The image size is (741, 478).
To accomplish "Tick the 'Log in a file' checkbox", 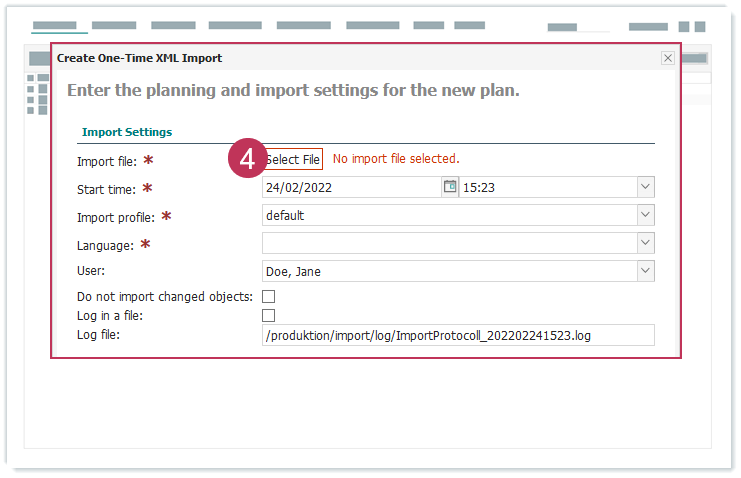I will 268,316.
